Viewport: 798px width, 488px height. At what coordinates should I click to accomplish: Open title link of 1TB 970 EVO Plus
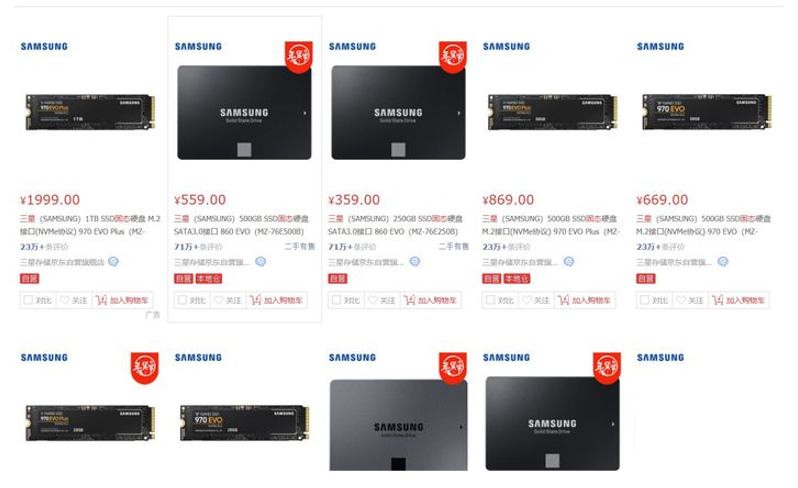point(90,225)
